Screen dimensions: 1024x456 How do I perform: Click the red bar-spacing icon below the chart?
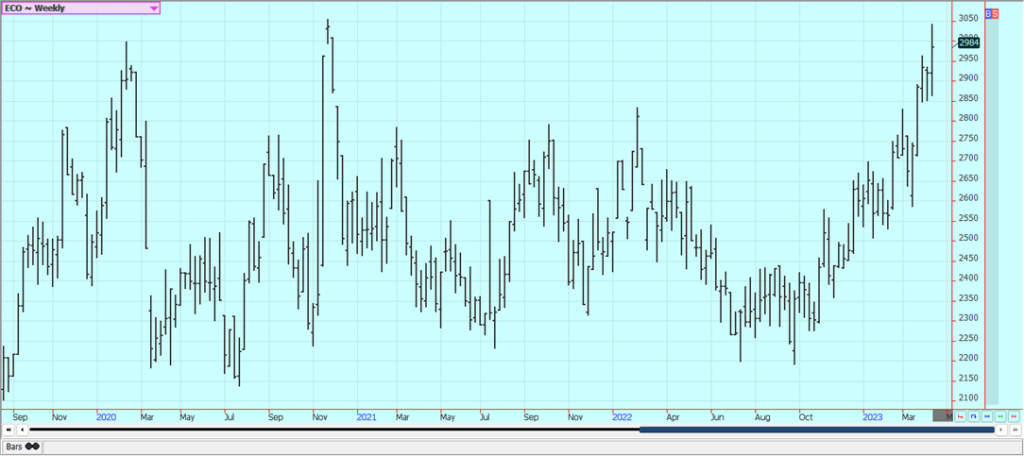point(960,416)
